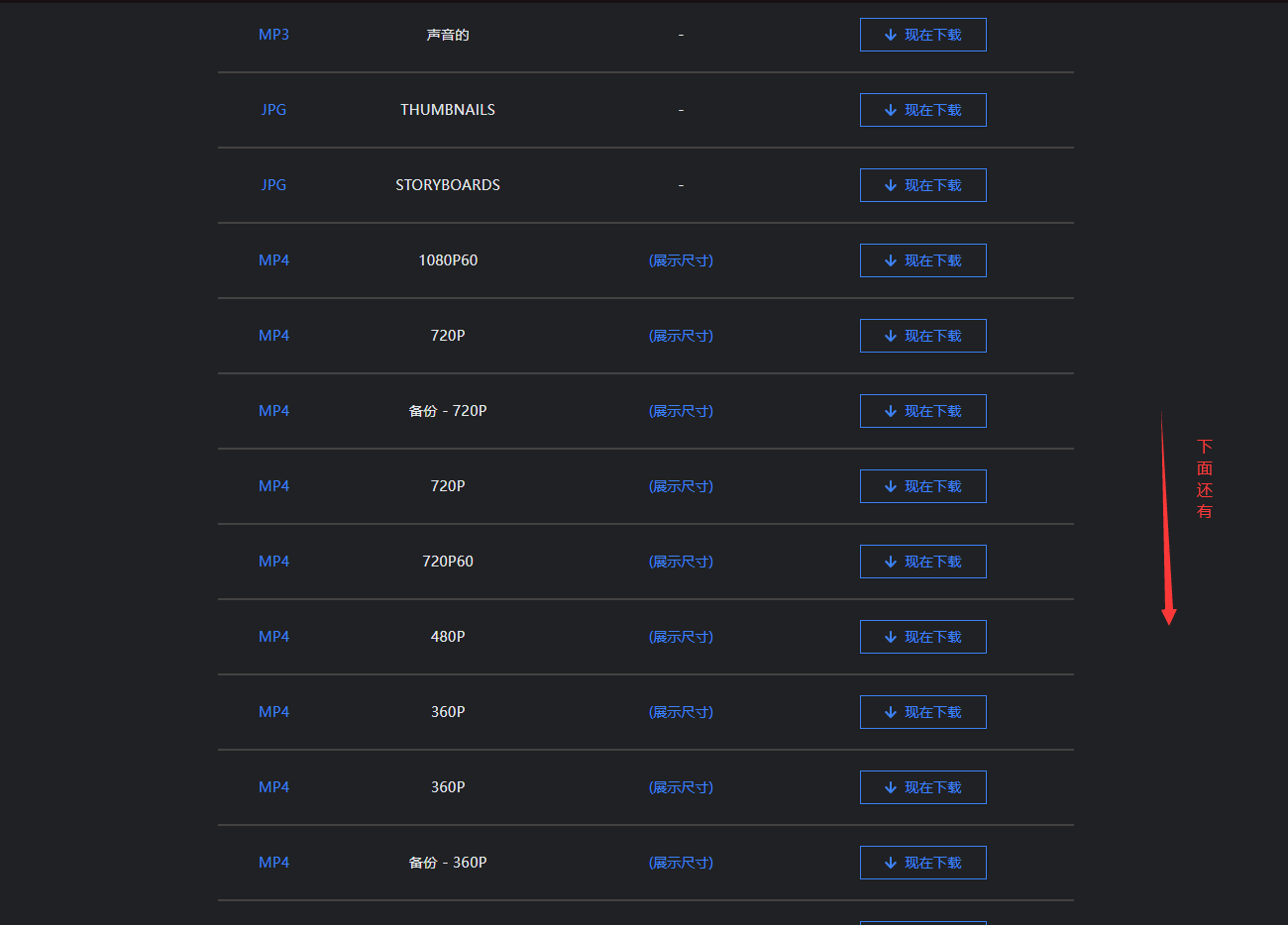
Task: Click JPG label in STORYBOARDS row
Action: [x=273, y=185]
